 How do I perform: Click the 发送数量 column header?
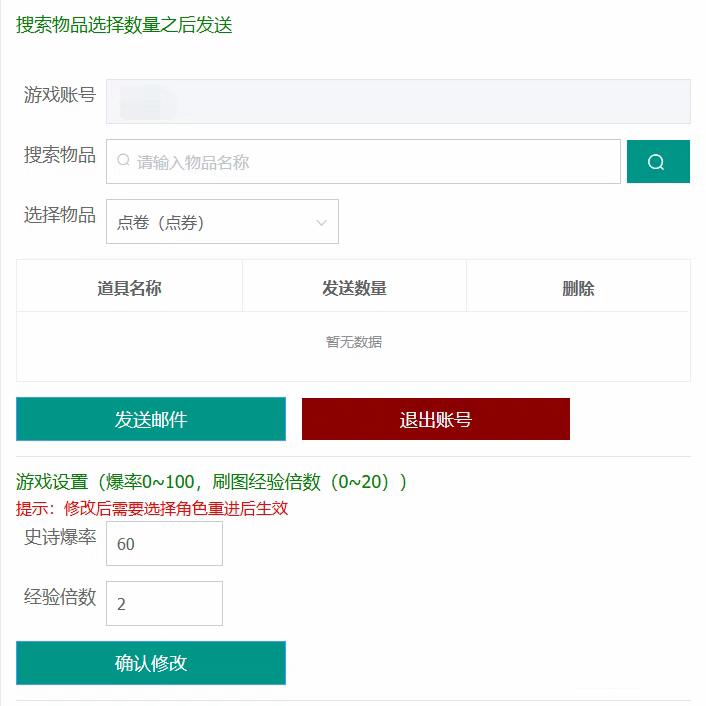click(x=354, y=288)
